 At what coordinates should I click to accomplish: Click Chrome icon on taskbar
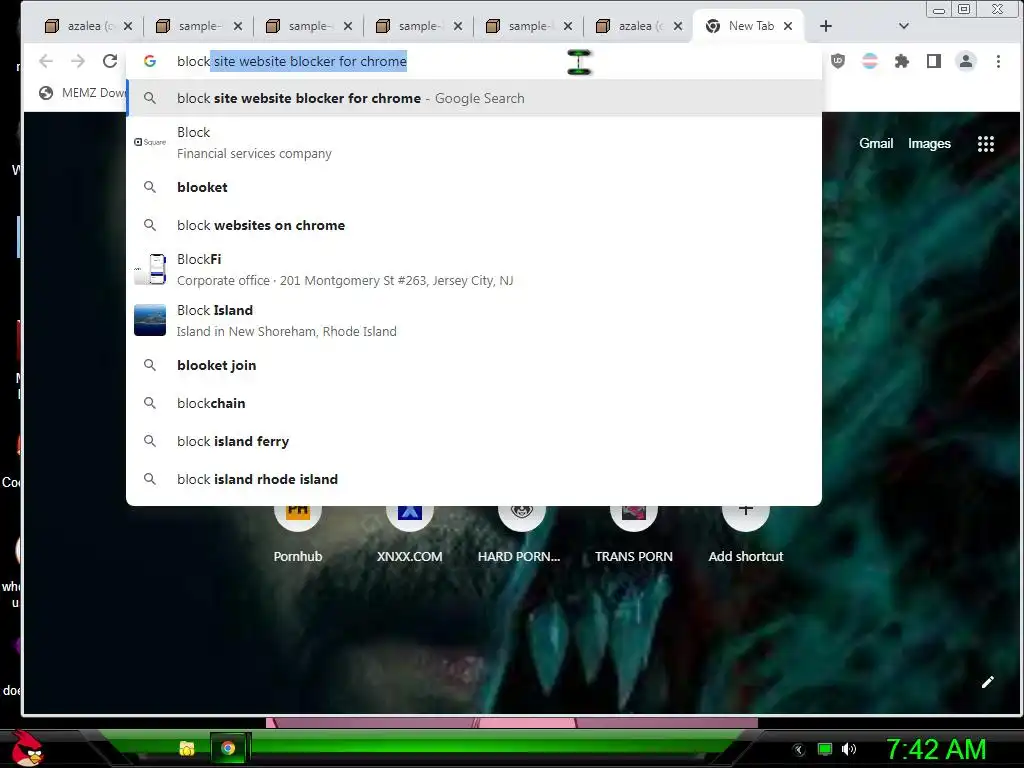click(x=228, y=748)
